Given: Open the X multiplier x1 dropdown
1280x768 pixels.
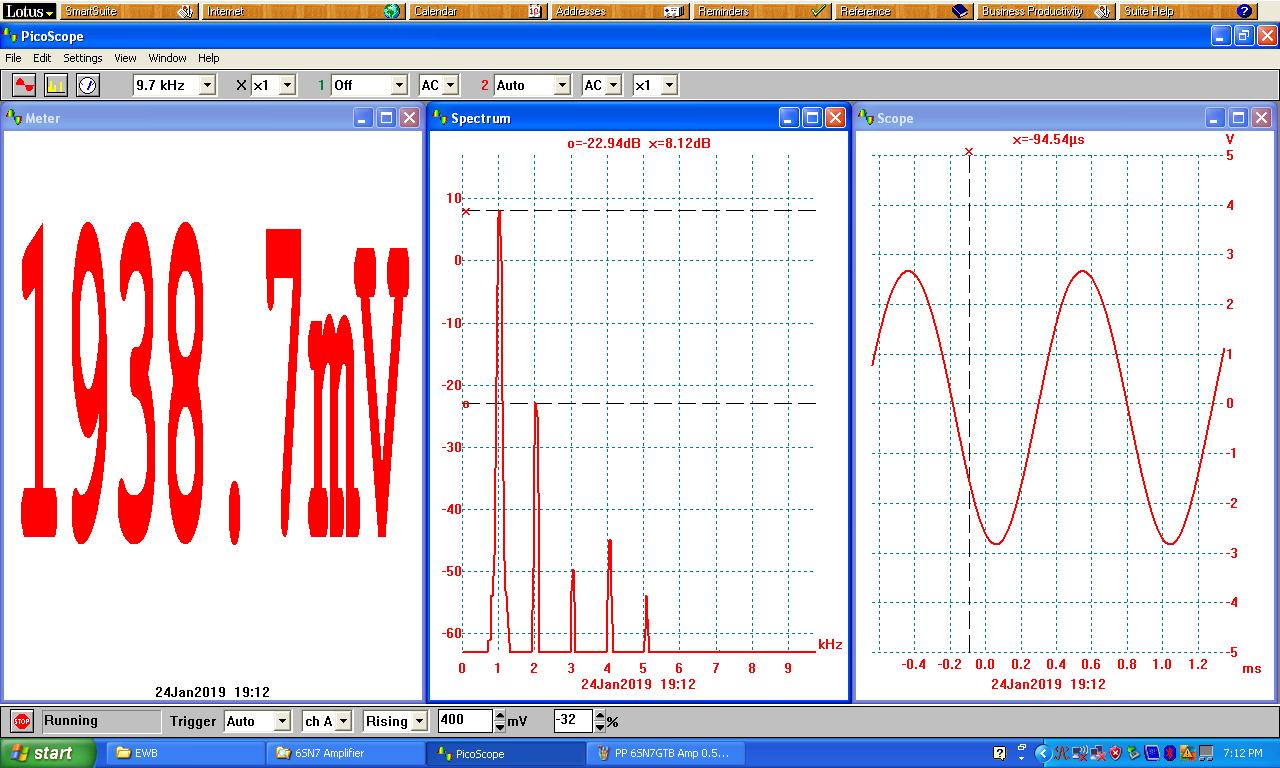Looking at the screenshot, I should tap(287, 86).
